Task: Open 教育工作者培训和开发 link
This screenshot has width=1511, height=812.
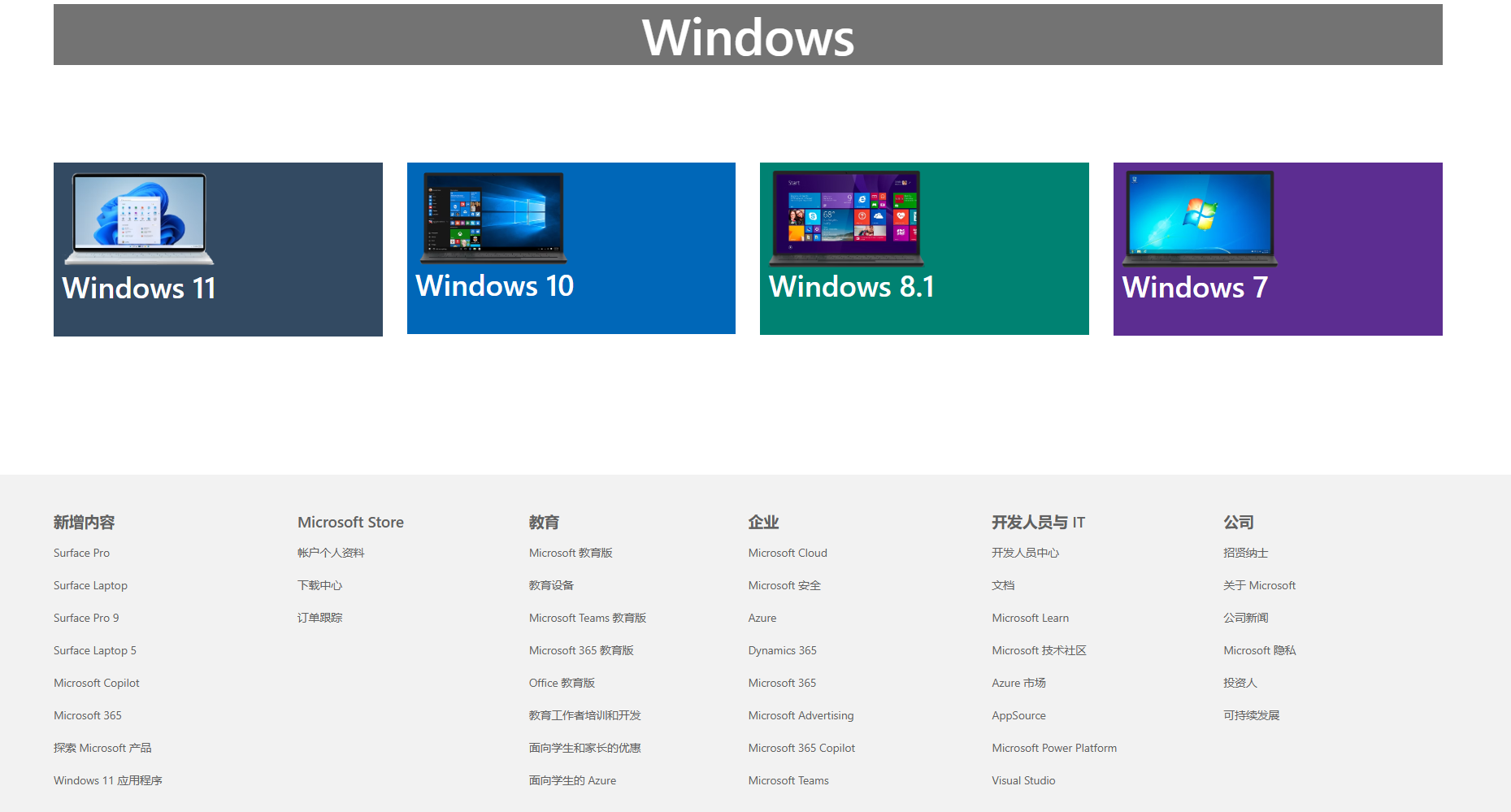Action: click(x=585, y=715)
